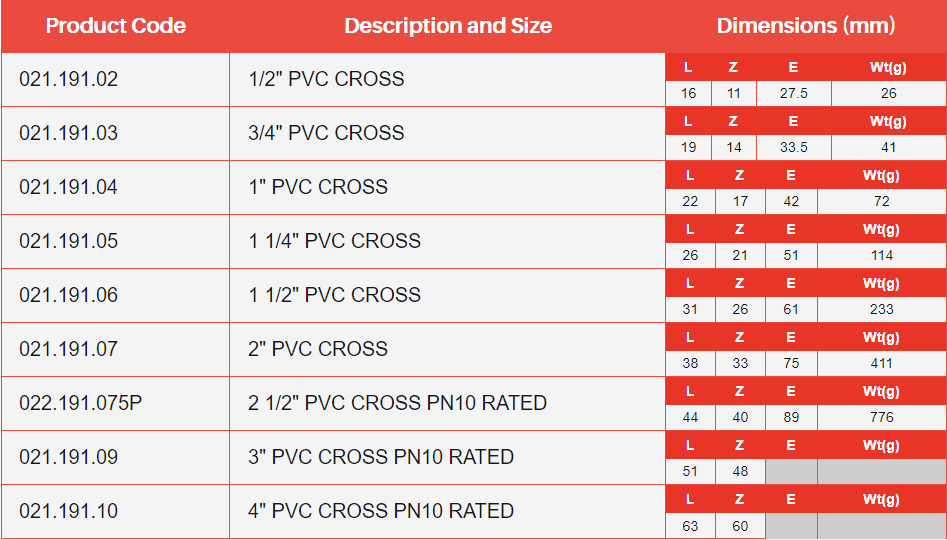
Task: Click product code 022.191.075P
Action: click(x=81, y=403)
